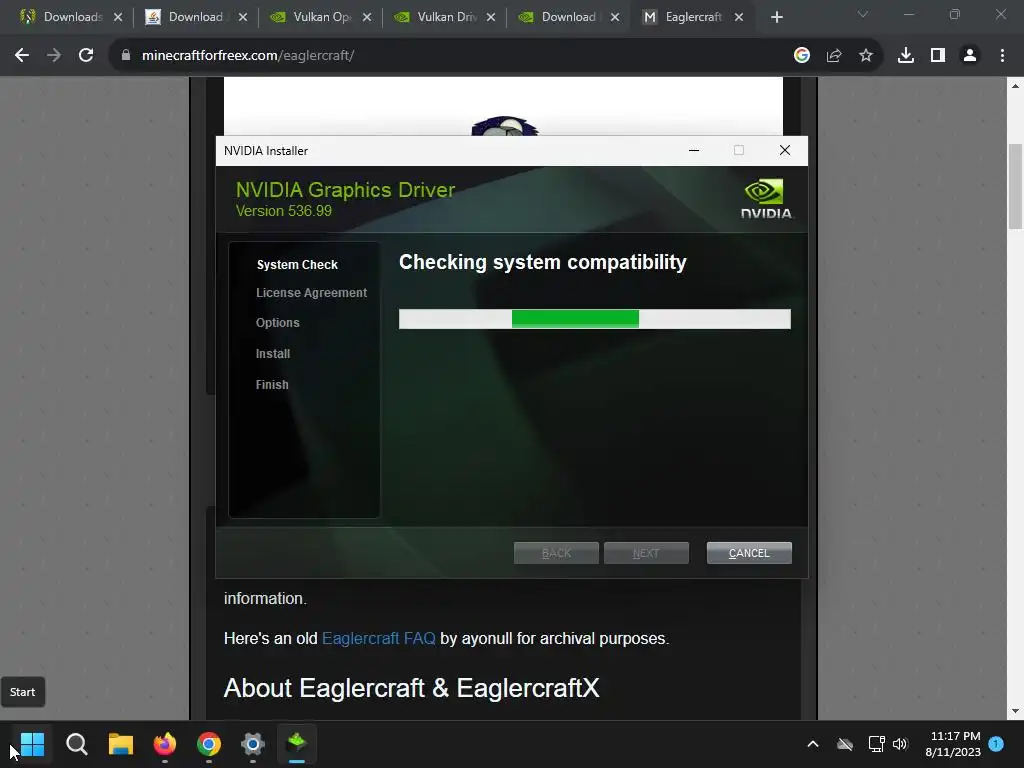Bookmark this page with star icon
This screenshot has height=768, width=1024.
pyautogui.click(x=866, y=56)
